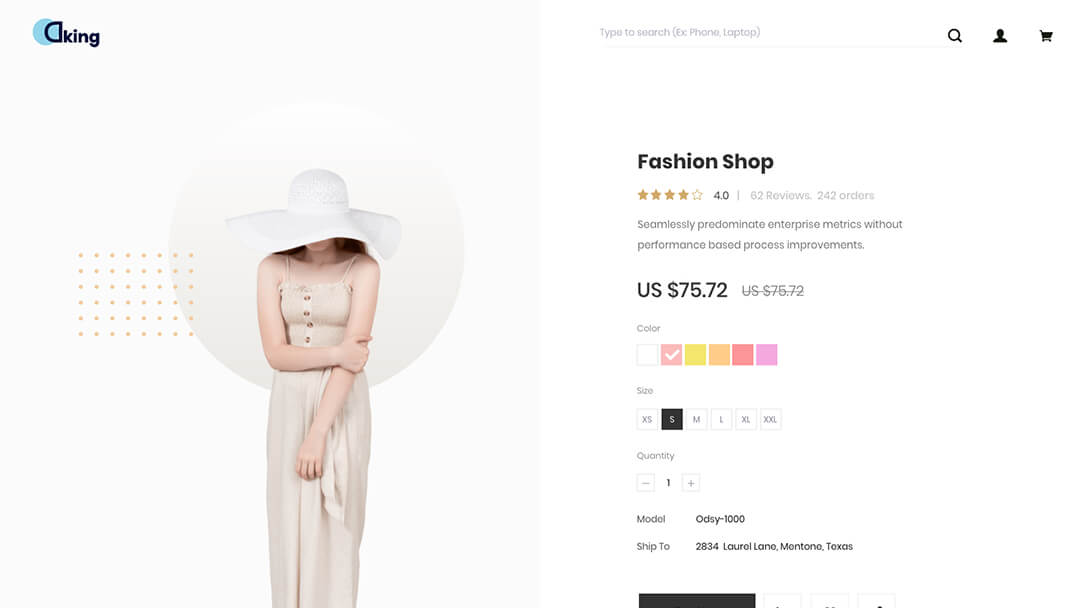The height and width of the screenshot is (608, 1080).
Task: Select size XXL
Action: (x=770, y=419)
